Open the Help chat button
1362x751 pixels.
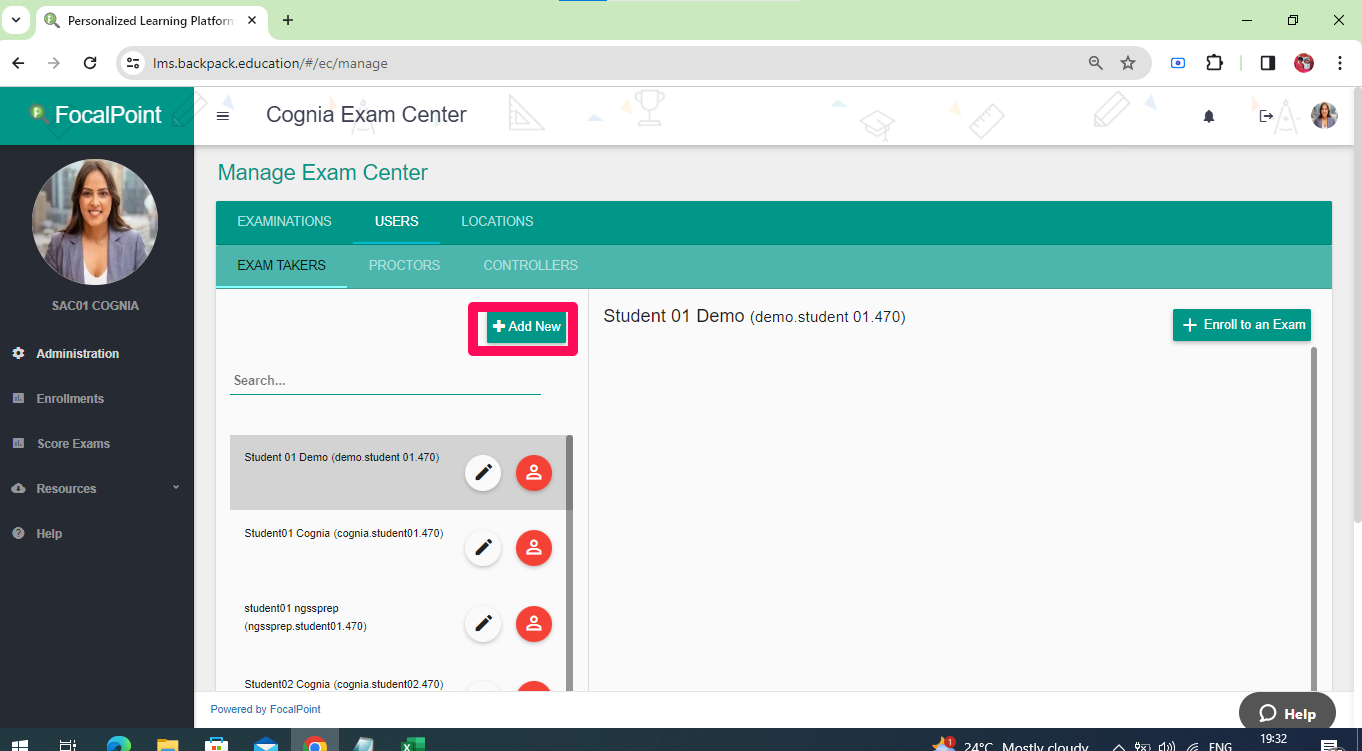click(1287, 713)
